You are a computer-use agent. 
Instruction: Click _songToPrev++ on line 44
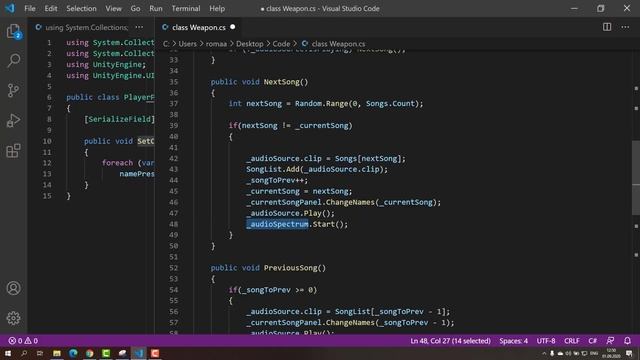[x=277, y=180]
